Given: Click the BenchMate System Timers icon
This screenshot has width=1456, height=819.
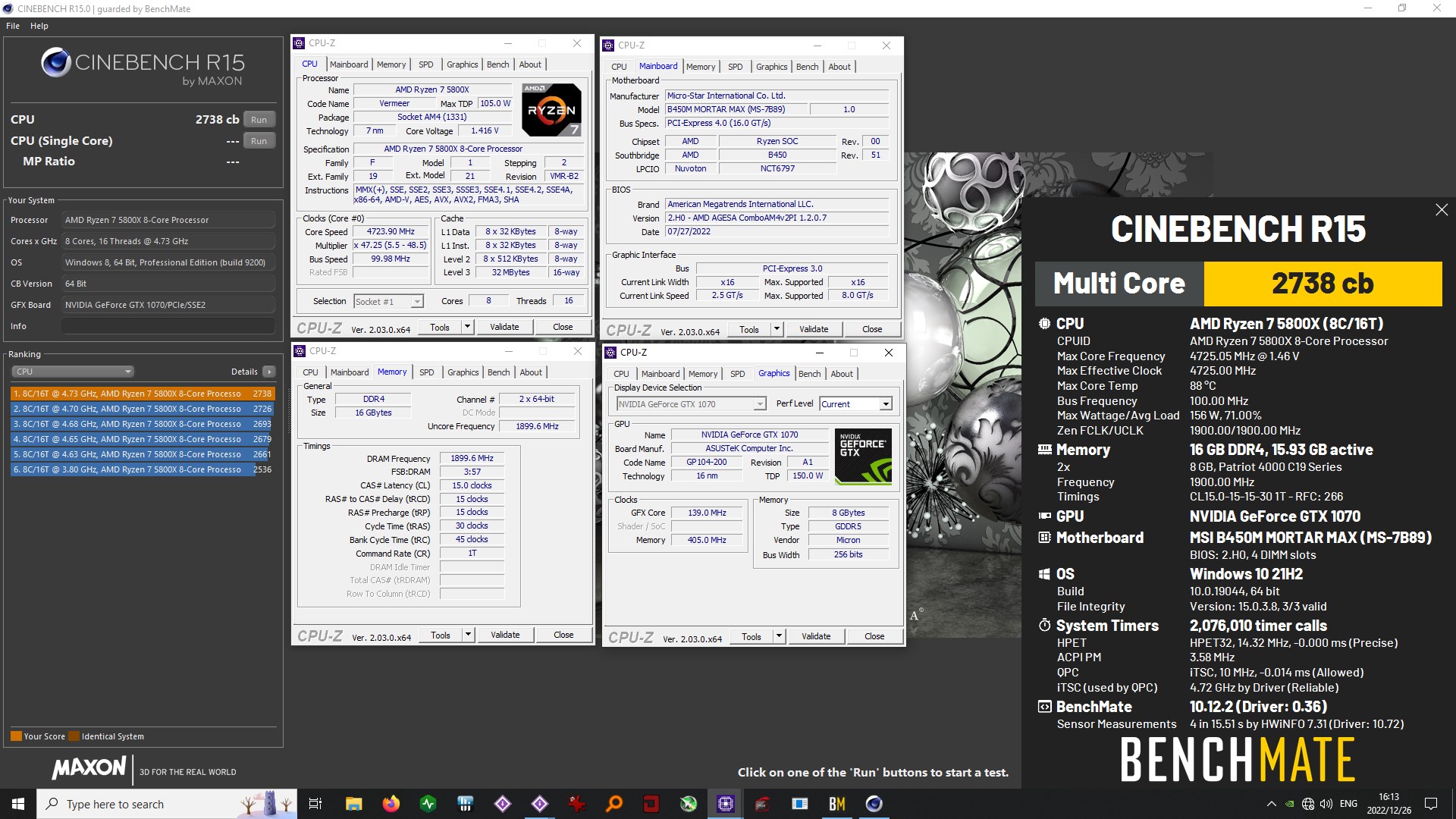Looking at the screenshot, I should pyautogui.click(x=1044, y=626).
